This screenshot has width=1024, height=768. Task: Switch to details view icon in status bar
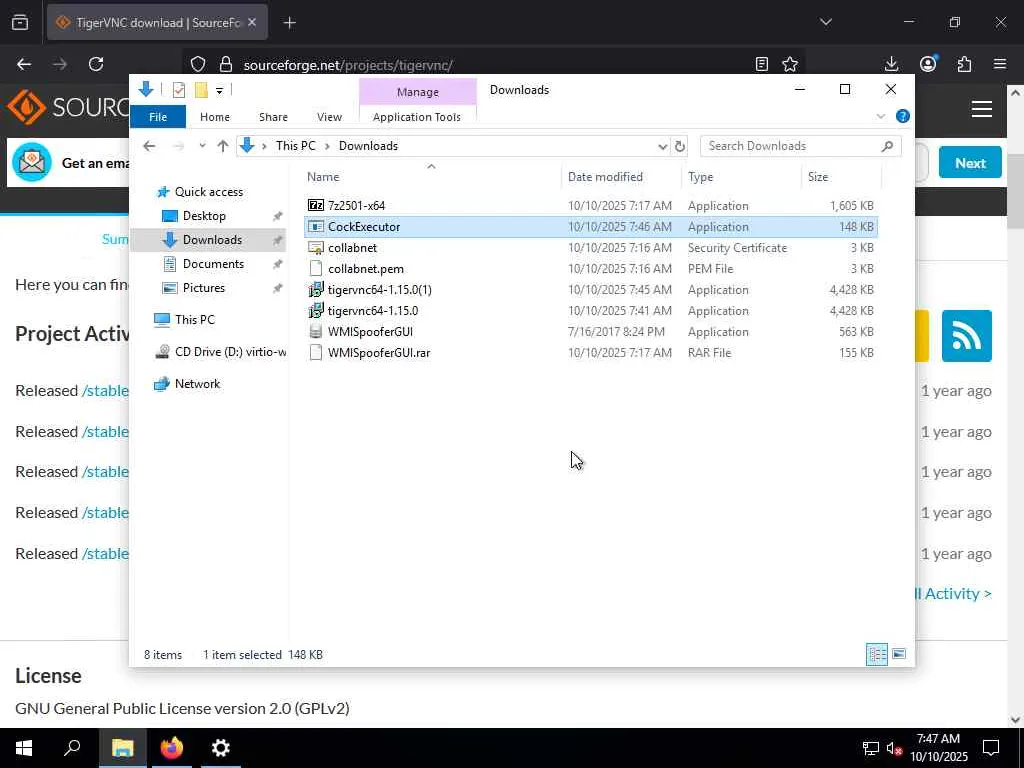(876, 654)
